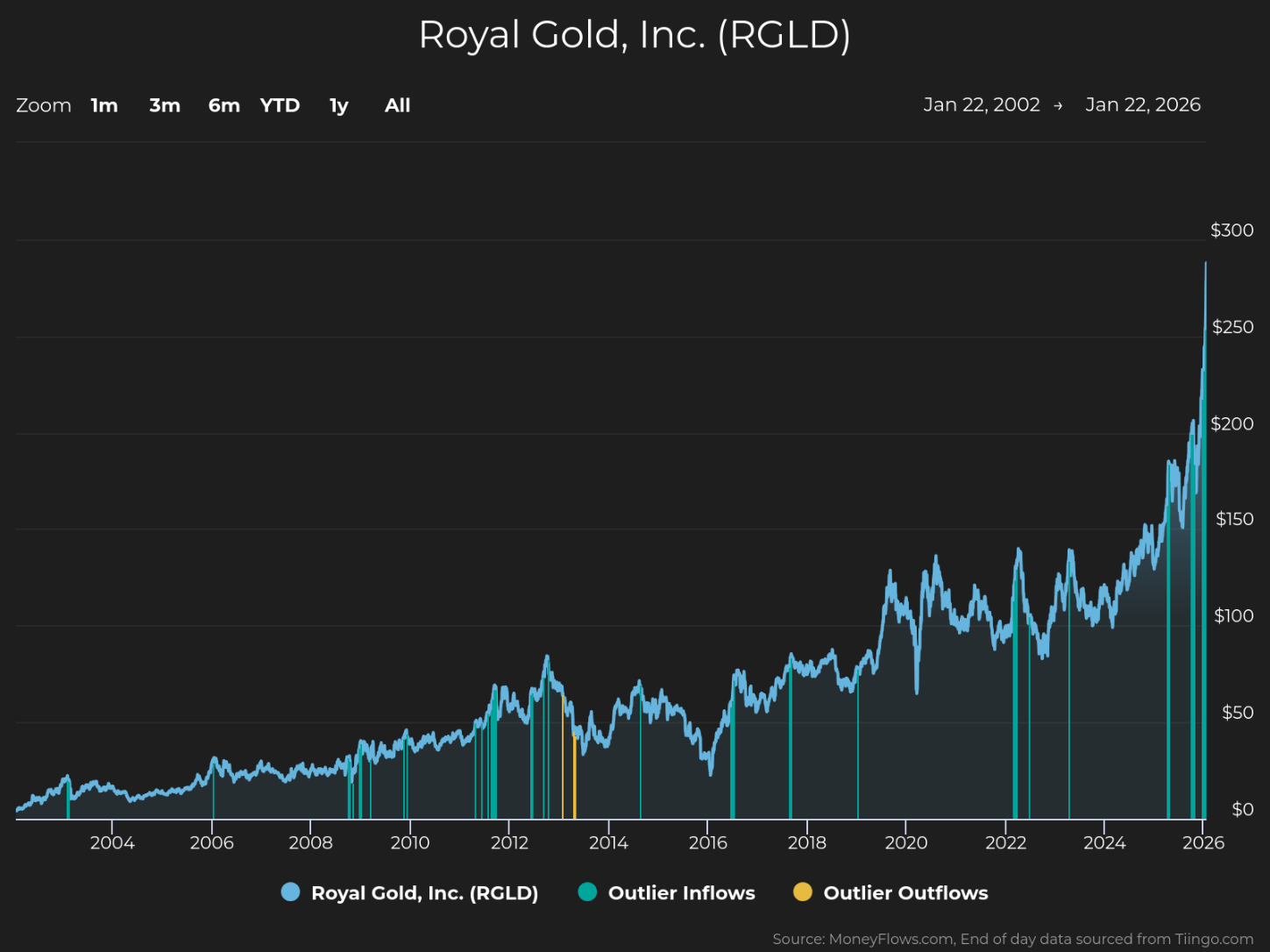Click the $250 y-axis label
The width and height of the screenshot is (1270, 952).
pyautogui.click(x=1232, y=327)
